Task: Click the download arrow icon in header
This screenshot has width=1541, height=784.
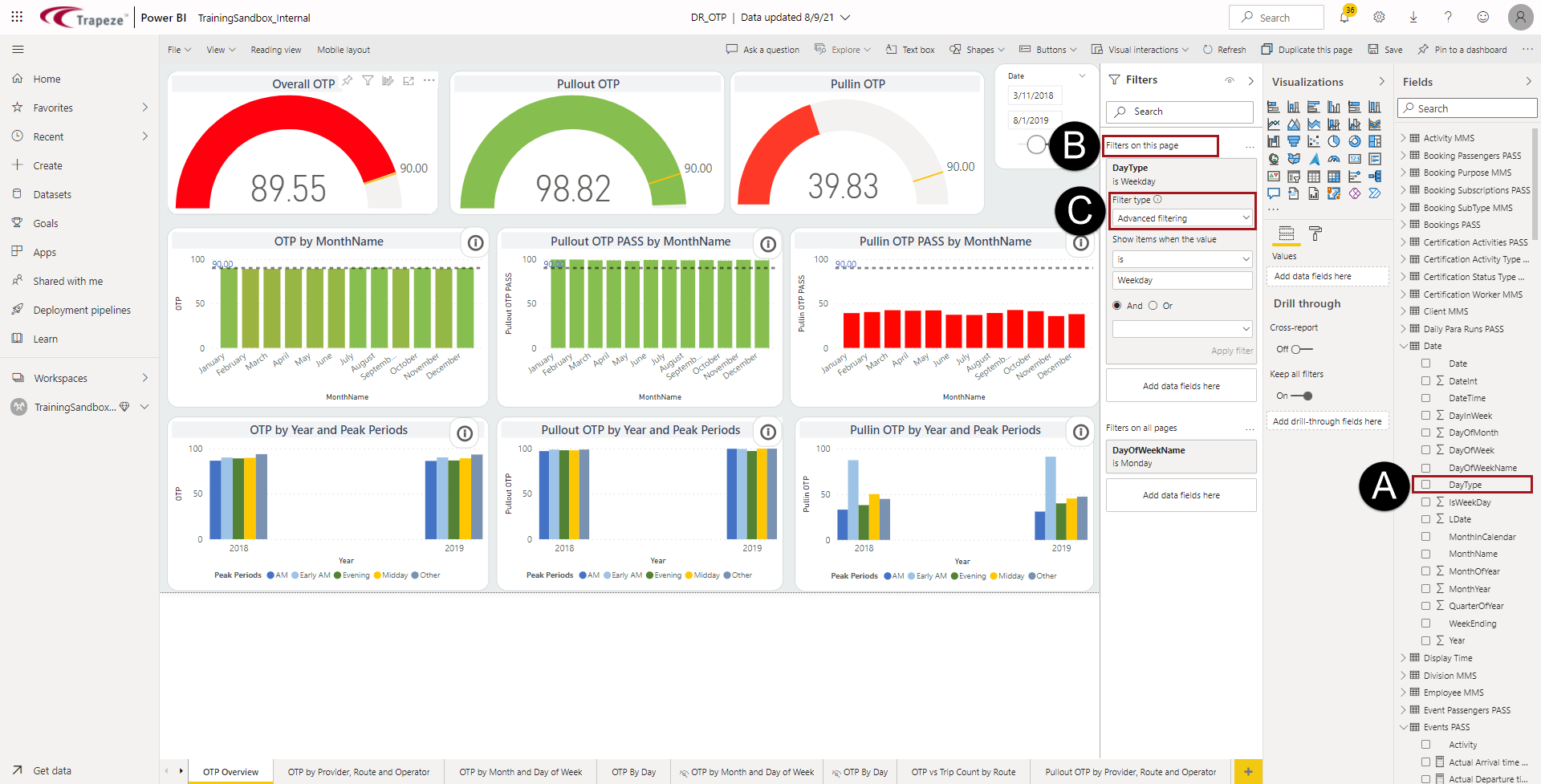Action: point(1413,18)
